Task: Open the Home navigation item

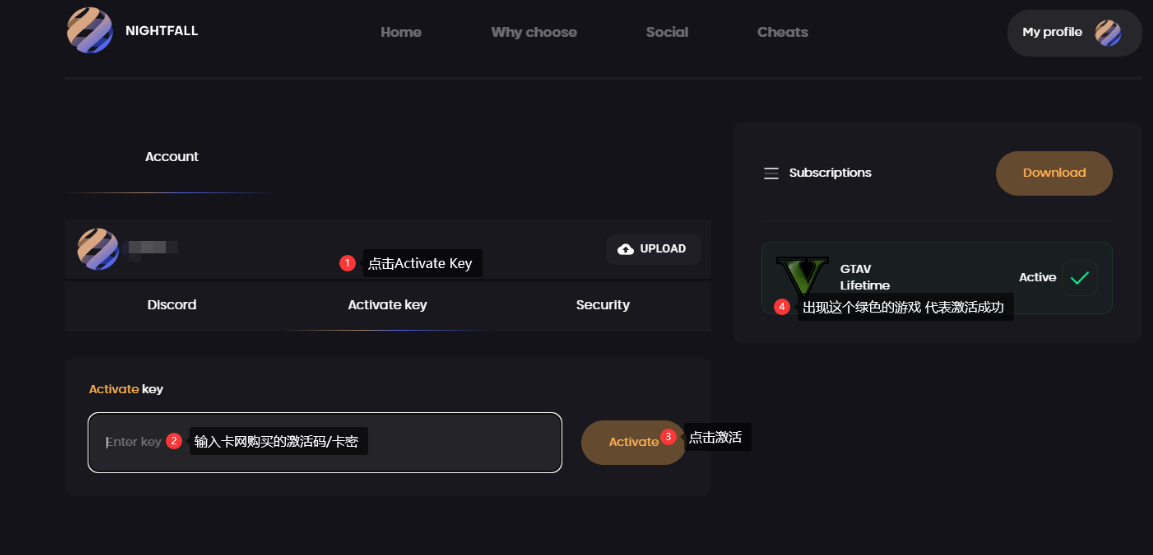Action: pos(401,32)
